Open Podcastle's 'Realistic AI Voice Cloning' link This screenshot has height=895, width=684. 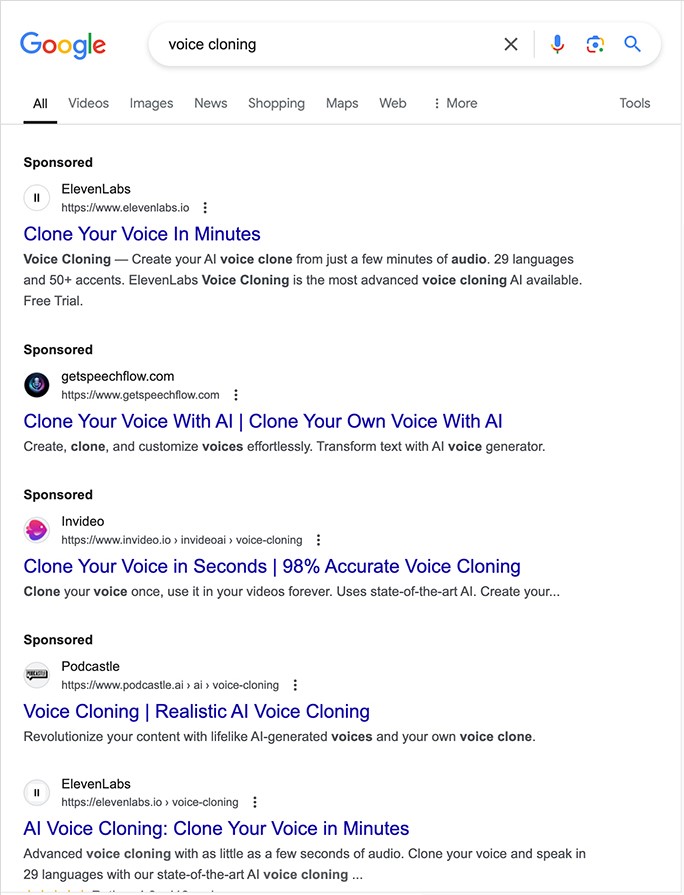[x=196, y=711]
